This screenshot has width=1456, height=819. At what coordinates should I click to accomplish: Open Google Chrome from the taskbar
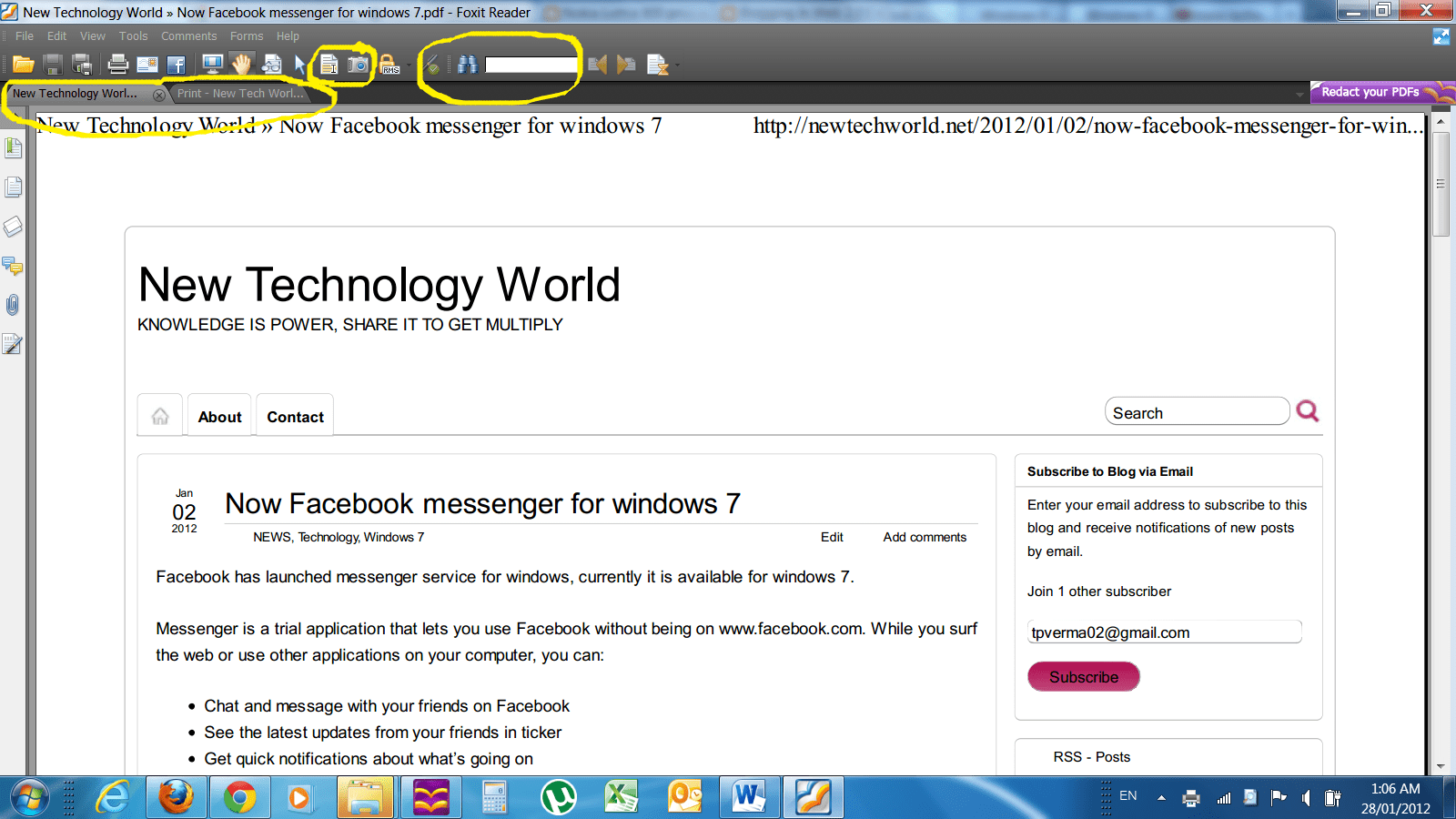coord(240,798)
